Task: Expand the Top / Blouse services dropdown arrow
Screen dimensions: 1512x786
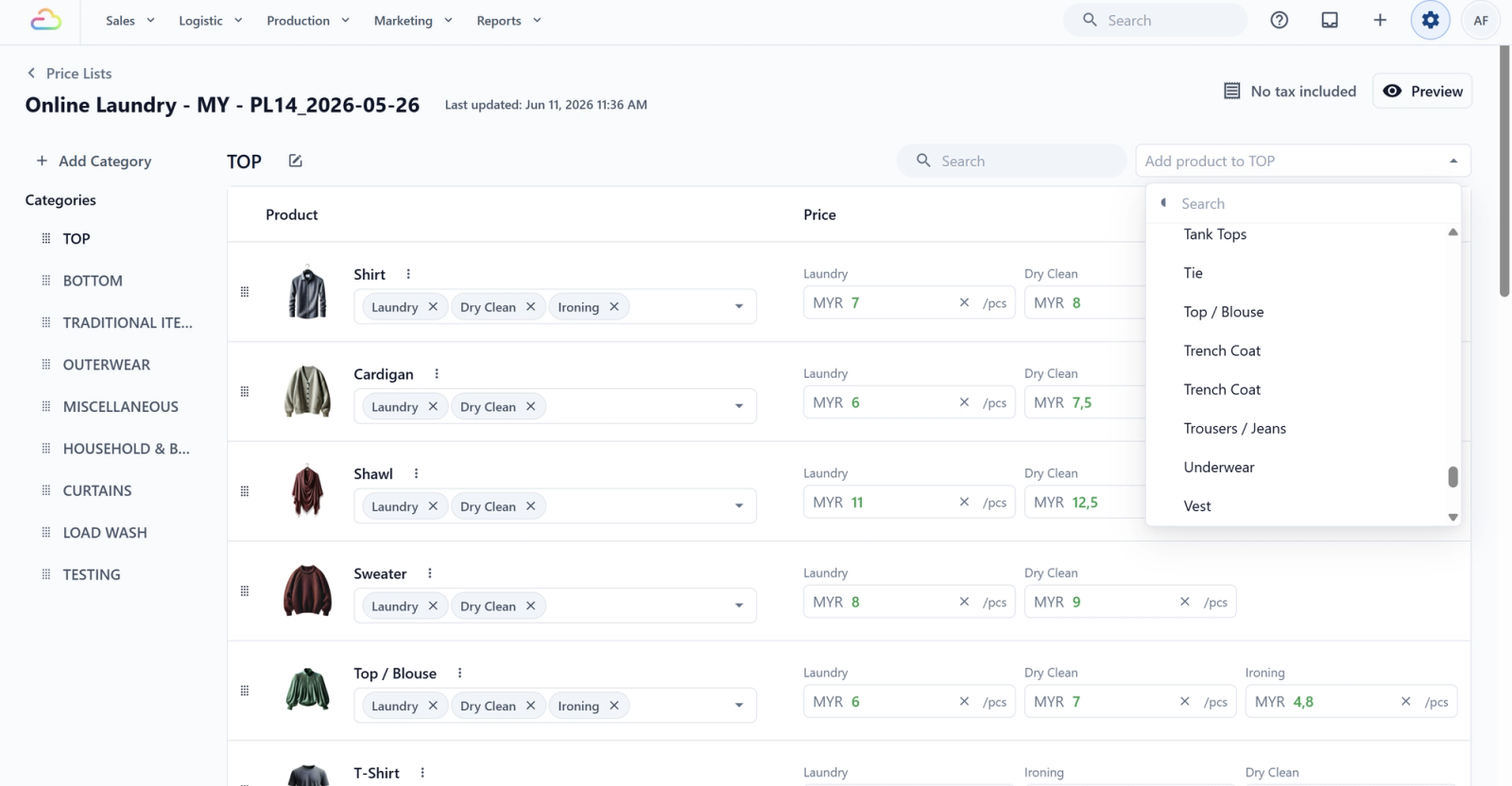Action: click(x=739, y=705)
